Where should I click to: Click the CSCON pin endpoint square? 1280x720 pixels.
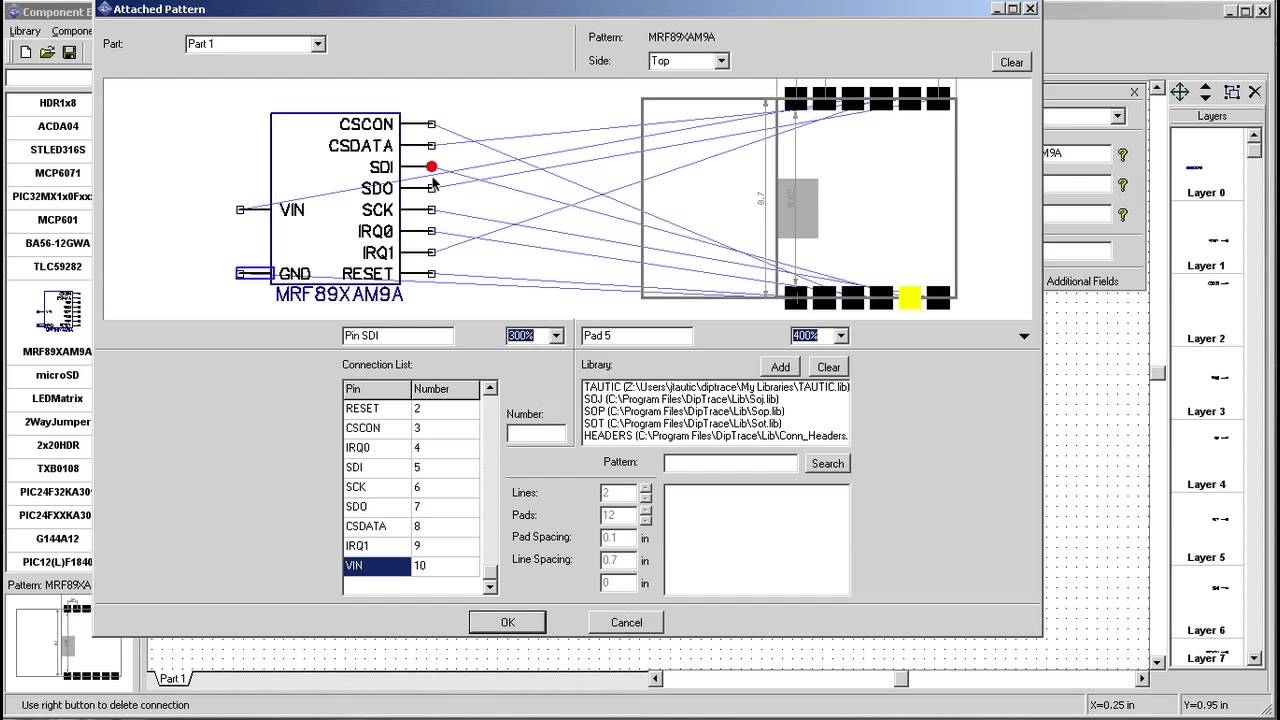coord(431,124)
